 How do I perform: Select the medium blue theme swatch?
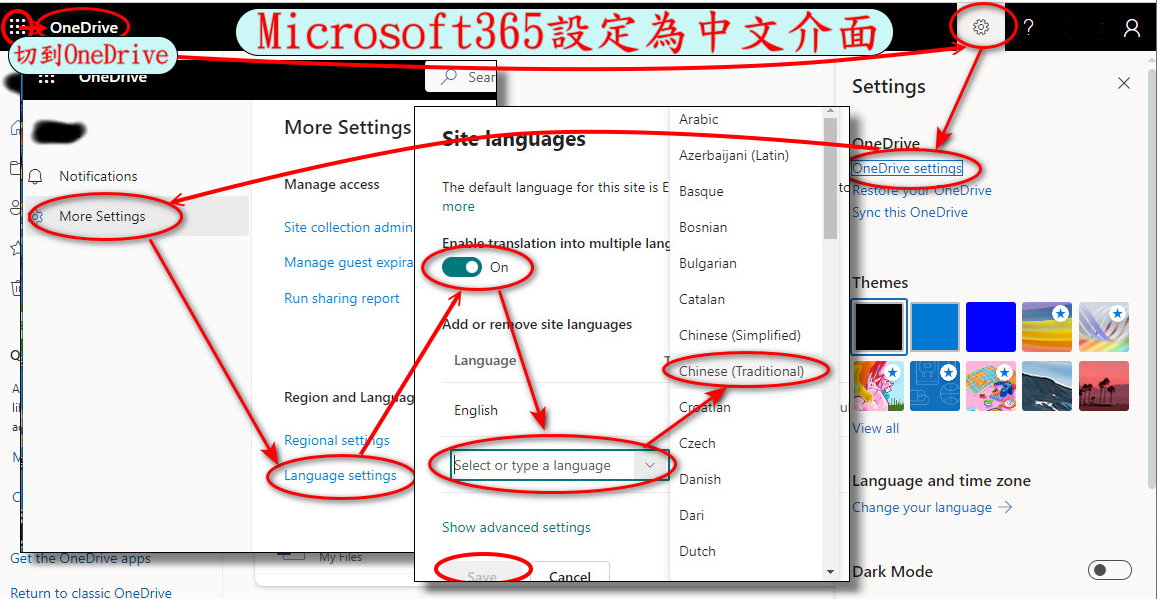[935, 327]
